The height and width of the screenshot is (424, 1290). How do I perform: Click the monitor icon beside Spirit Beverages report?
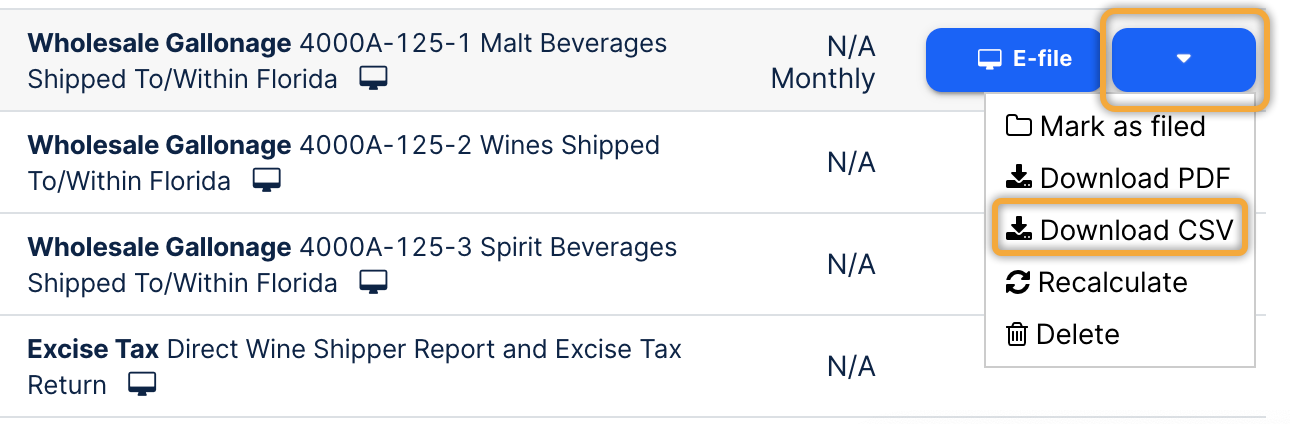[x=374, y=283]
